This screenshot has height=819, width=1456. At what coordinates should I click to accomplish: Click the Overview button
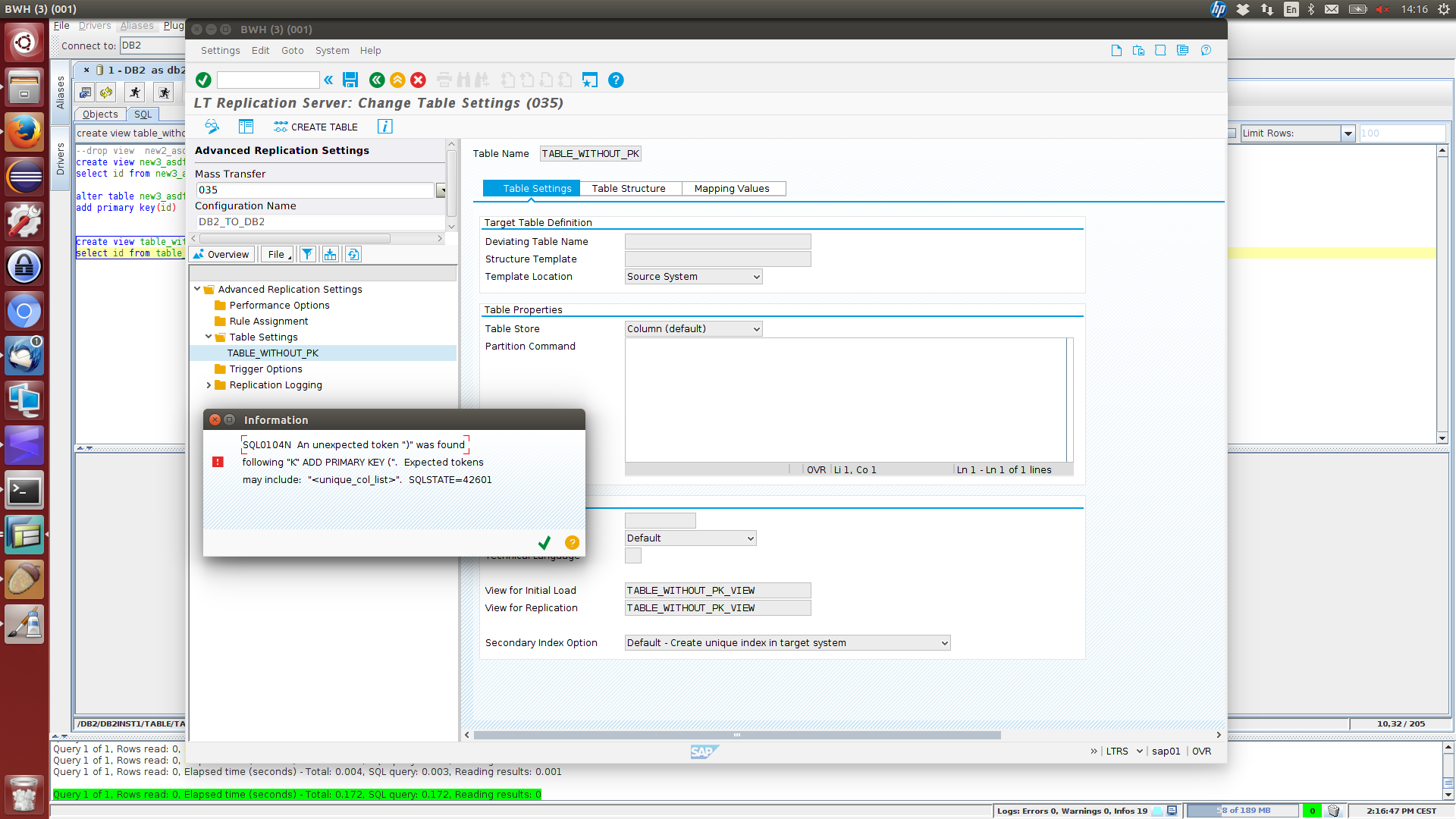click(x=221, y=255)
